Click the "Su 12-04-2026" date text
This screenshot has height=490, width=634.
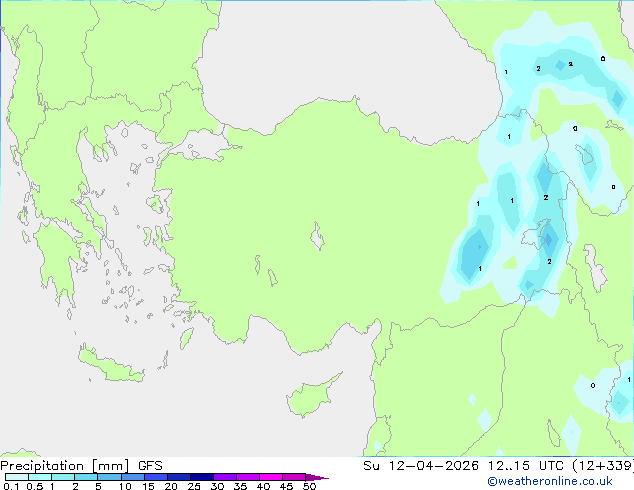pos(421,466)
